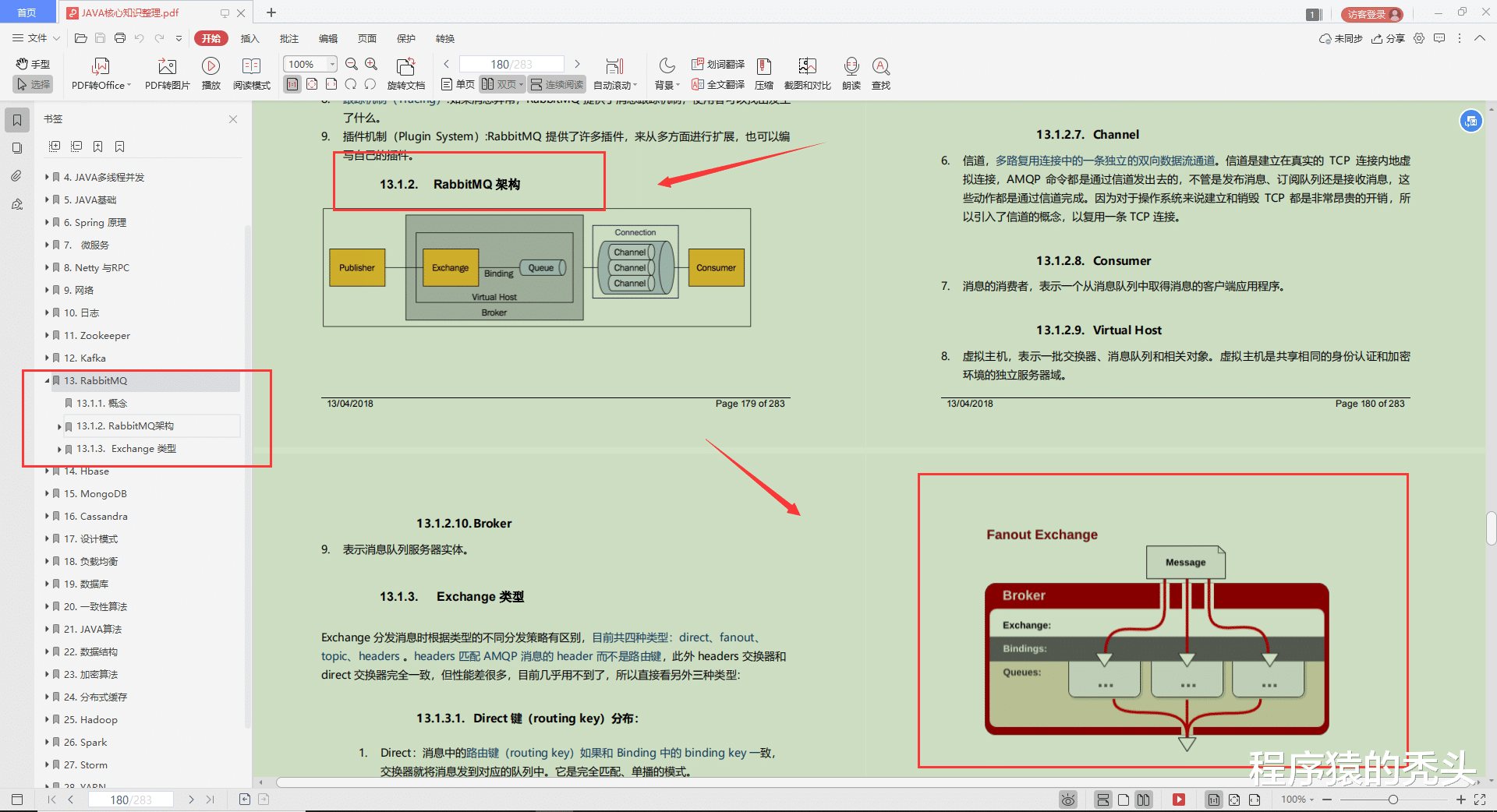Screen dimensions: 1497x812
Task: Switch to 单页 single page view
Action: click(458, 84)
